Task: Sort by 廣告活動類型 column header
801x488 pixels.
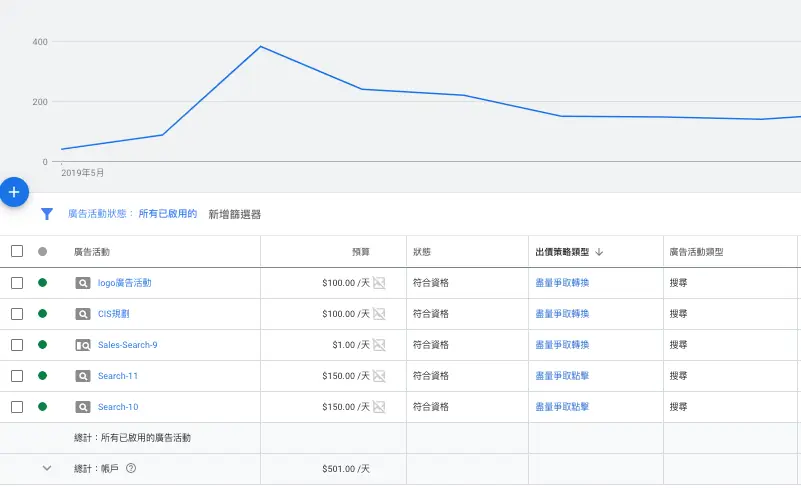Action: [696, 252]
